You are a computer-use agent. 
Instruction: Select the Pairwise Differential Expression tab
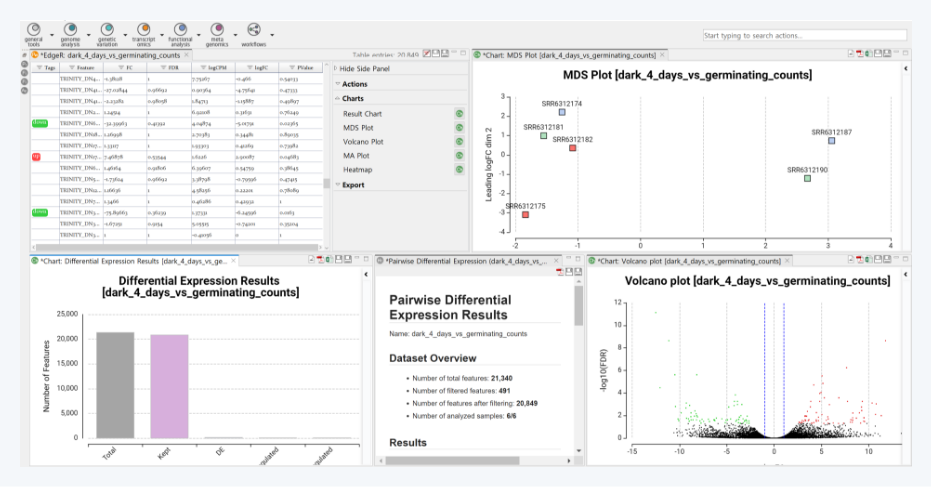tap(466, 261)
